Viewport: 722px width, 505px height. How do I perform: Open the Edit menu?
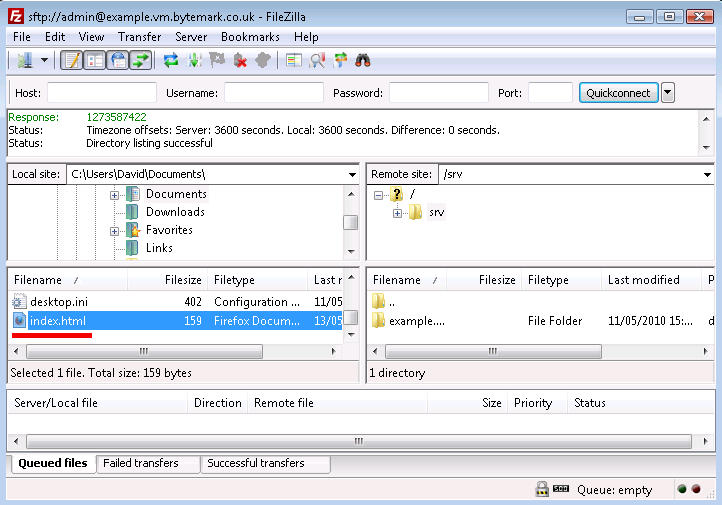(55, 37)
